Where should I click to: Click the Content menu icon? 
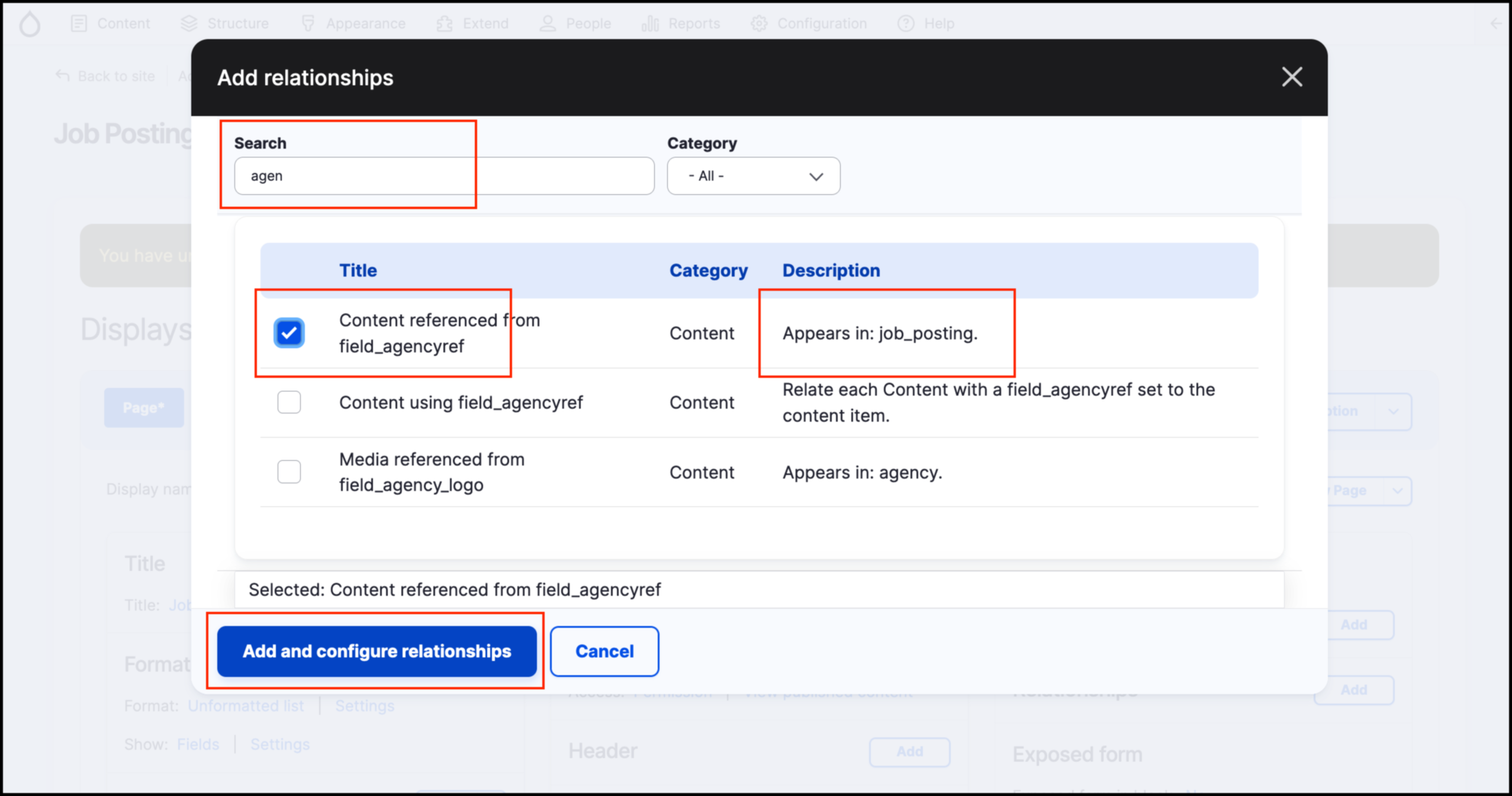coord(79,24)
